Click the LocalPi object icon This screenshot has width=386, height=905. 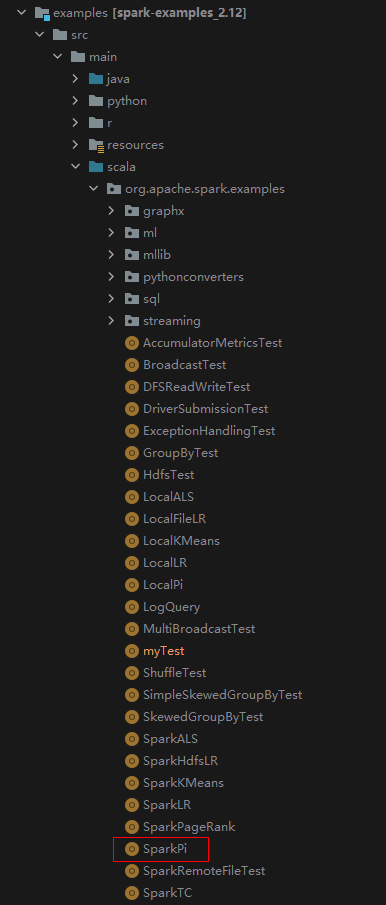tap(132, 585)
